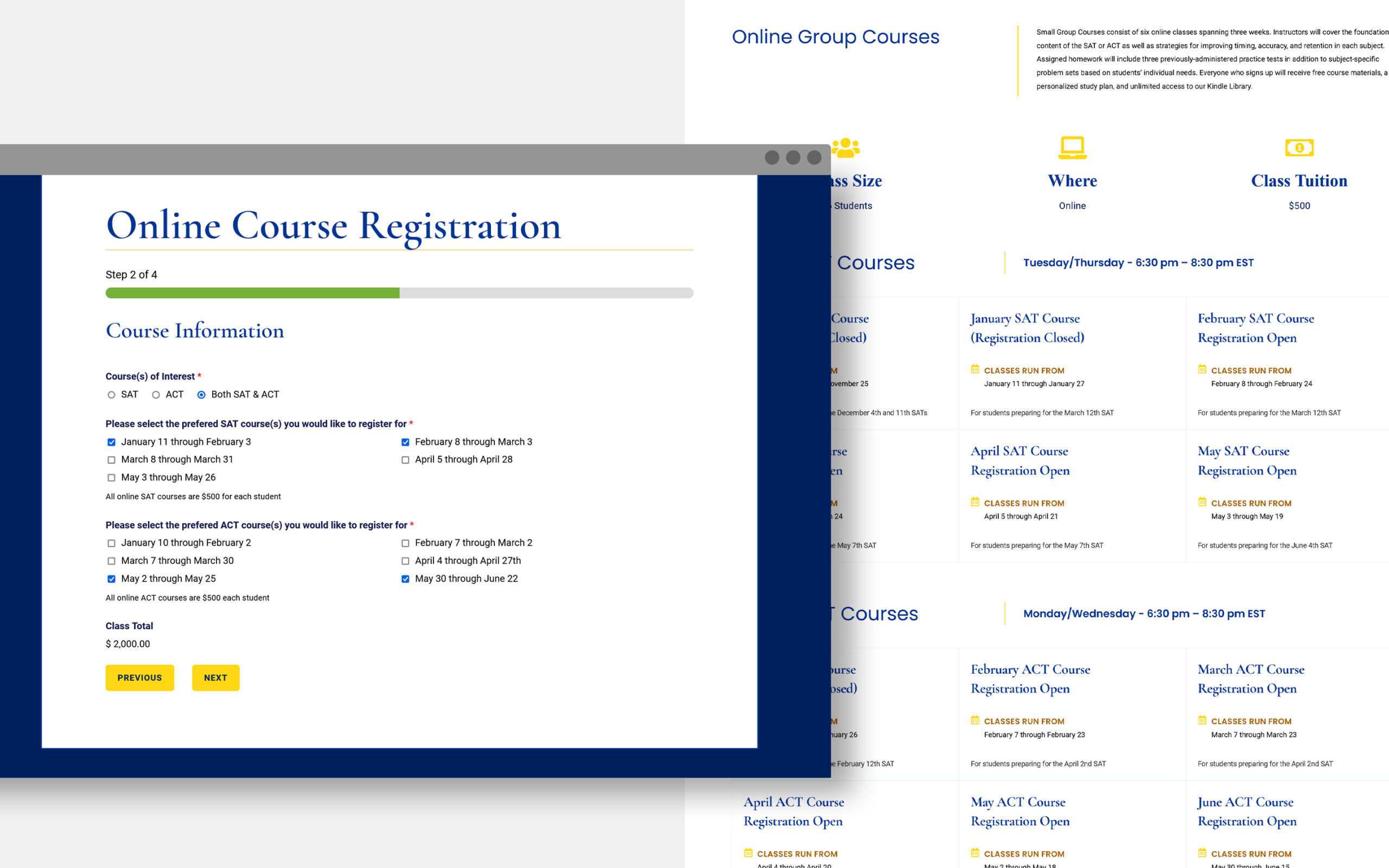Viewport: 1389px width, 868px height.
Task: Click the calendar icon beside March ACT Course dates
Action: 1202,721
